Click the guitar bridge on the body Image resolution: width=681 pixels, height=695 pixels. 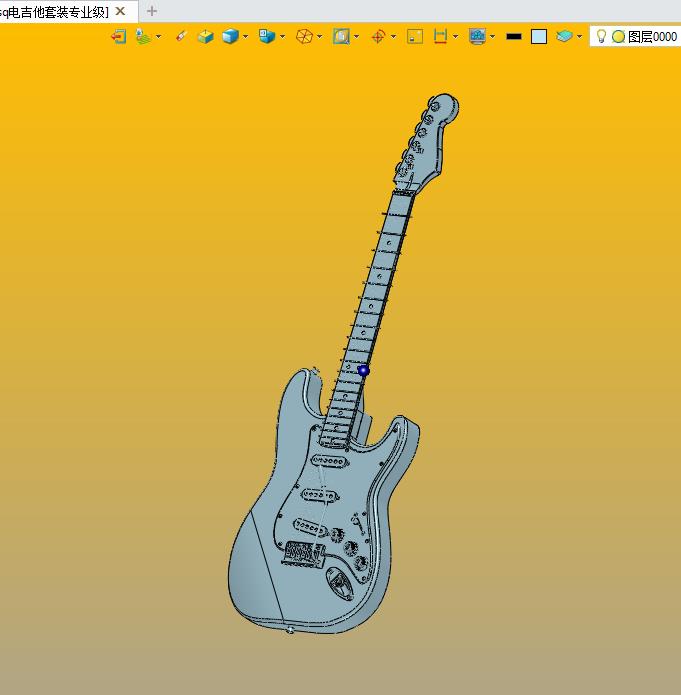(304, 554)
